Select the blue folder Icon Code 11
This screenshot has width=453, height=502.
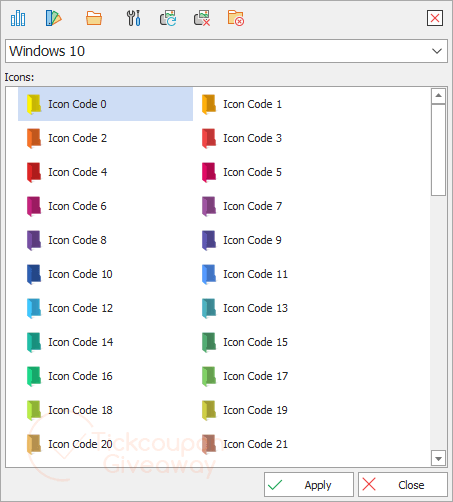(x=280, y=274)
